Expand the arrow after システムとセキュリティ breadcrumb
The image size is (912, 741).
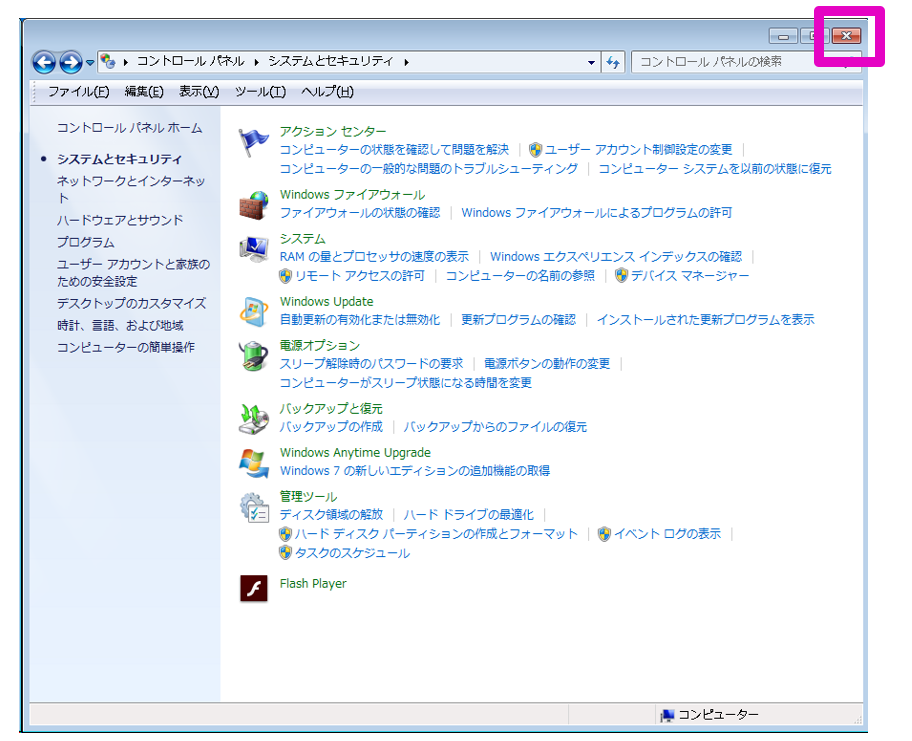(x=406, y=62)
